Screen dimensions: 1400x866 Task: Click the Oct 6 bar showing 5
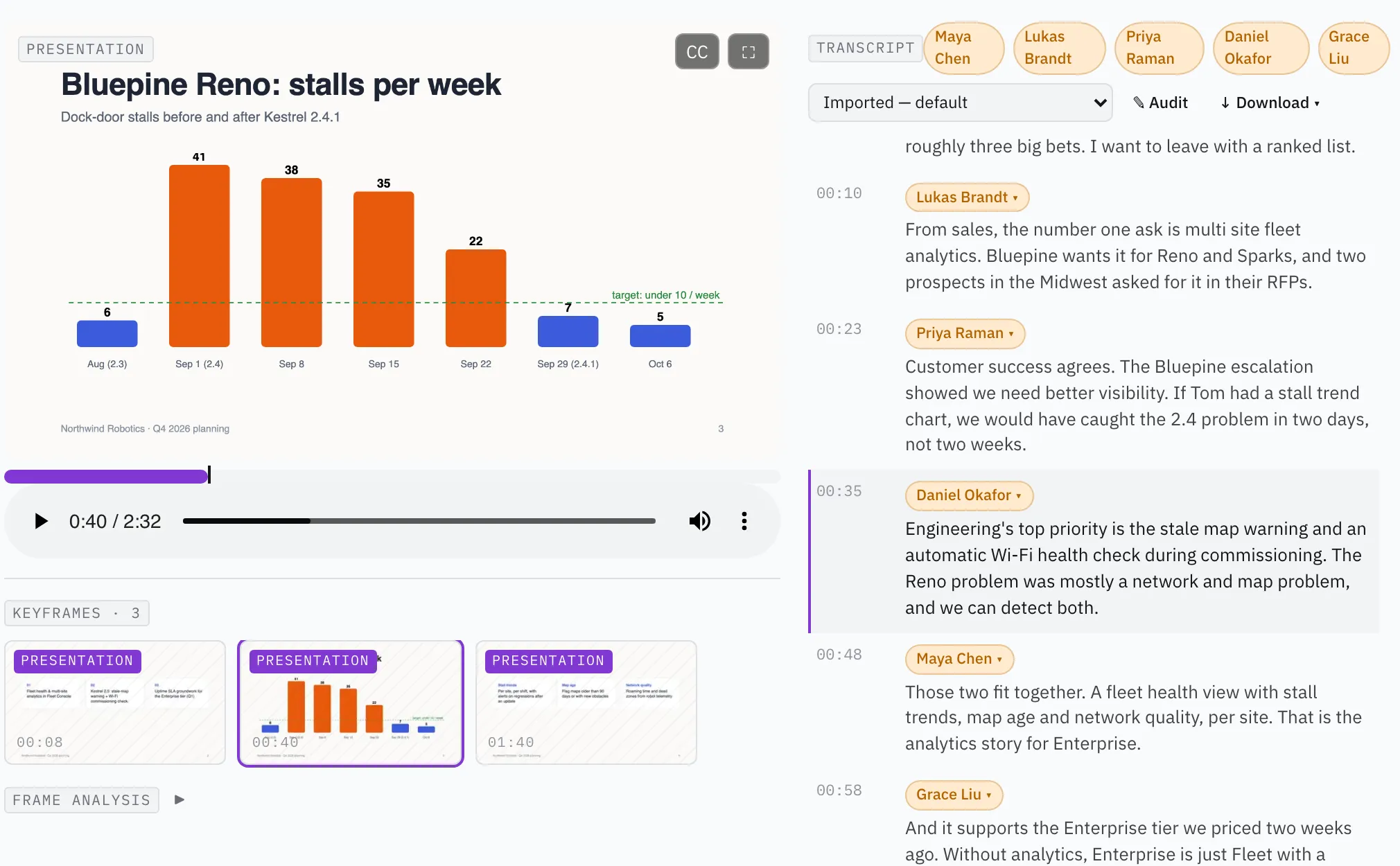pyautogui.click(x=660, y=336)
